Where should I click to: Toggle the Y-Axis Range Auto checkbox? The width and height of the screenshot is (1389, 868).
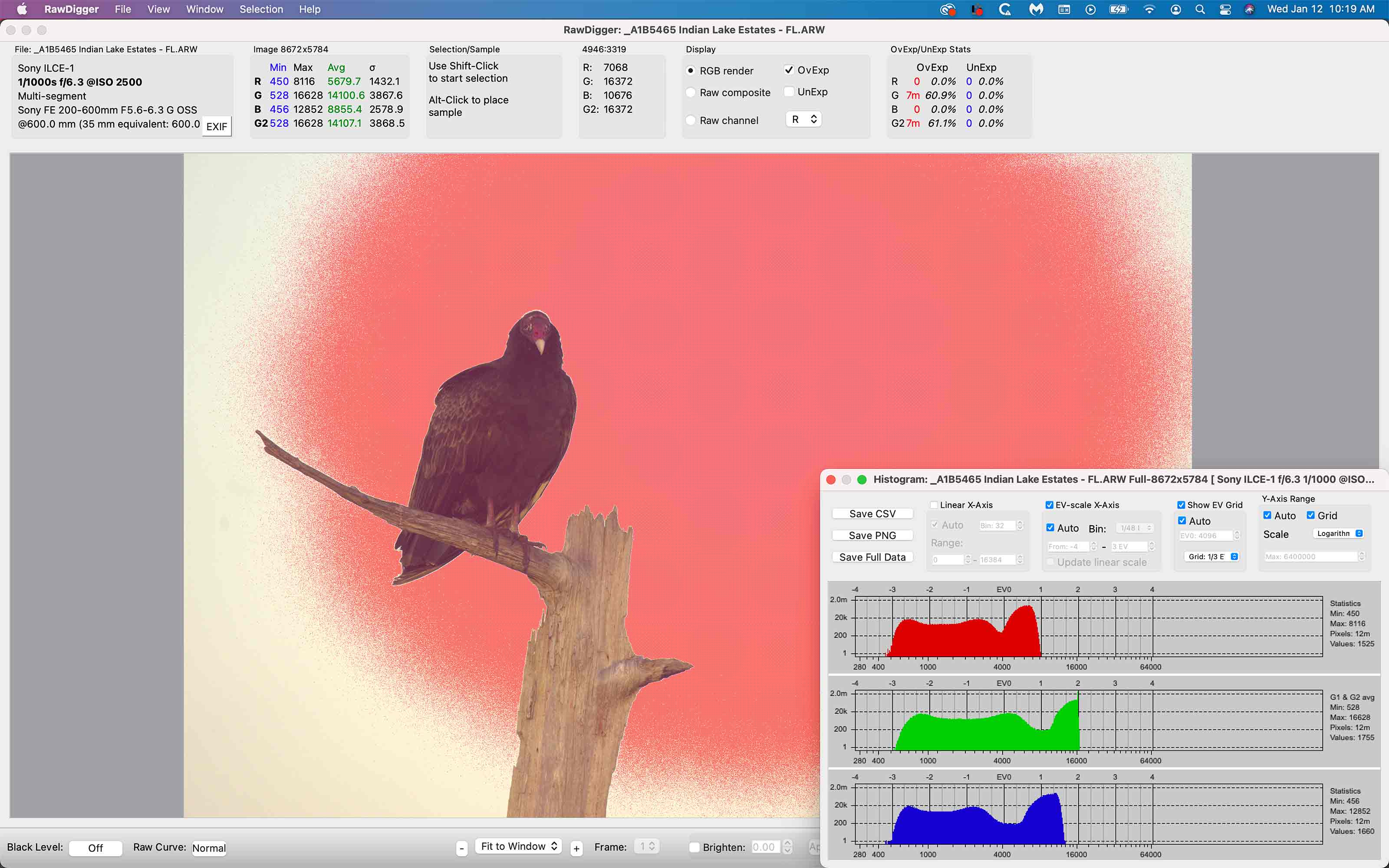[1267, 516]
